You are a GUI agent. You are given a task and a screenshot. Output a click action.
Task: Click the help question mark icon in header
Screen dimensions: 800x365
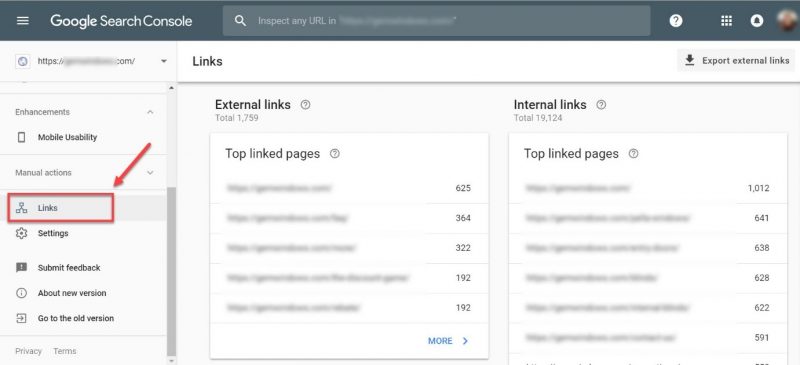(x=676, y=21)
